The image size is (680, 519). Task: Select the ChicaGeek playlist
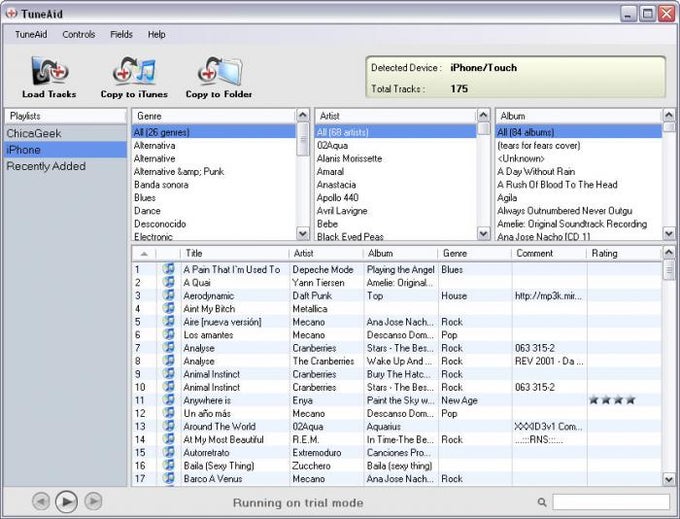pyautogui.click(x=65, y=134)
